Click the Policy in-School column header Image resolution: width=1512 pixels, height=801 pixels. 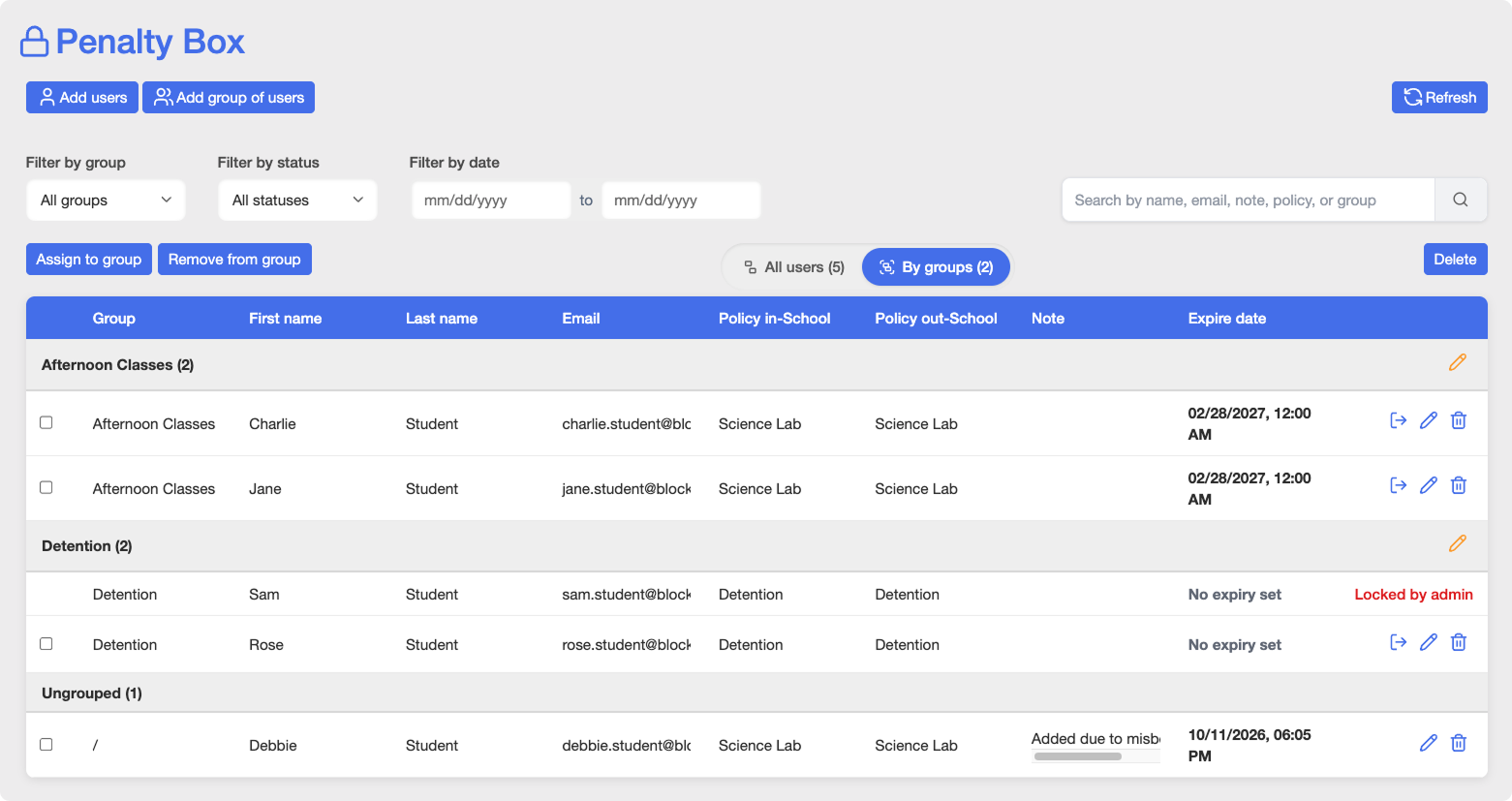tap(775, 319)
